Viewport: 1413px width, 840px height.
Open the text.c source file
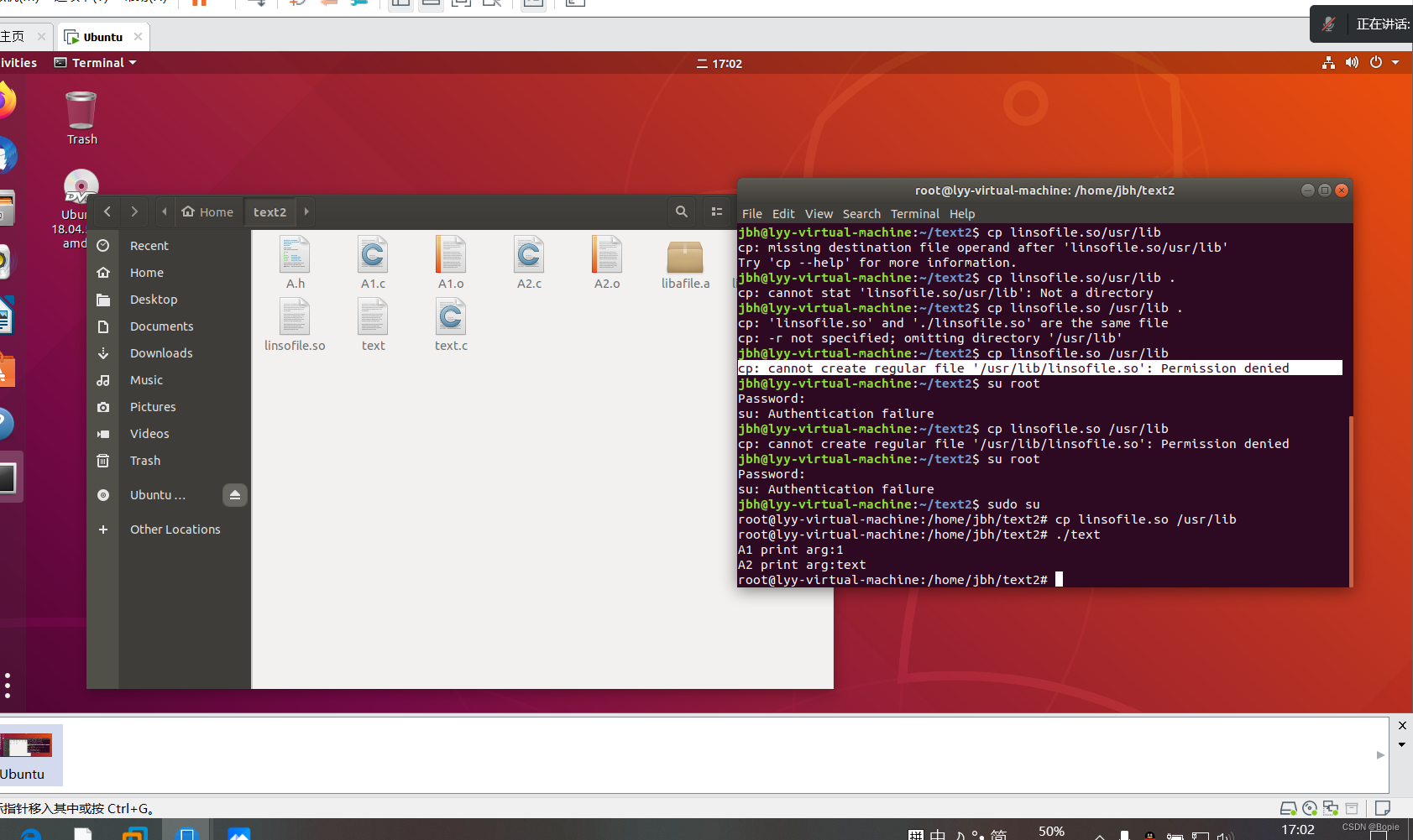pos(451,325)
